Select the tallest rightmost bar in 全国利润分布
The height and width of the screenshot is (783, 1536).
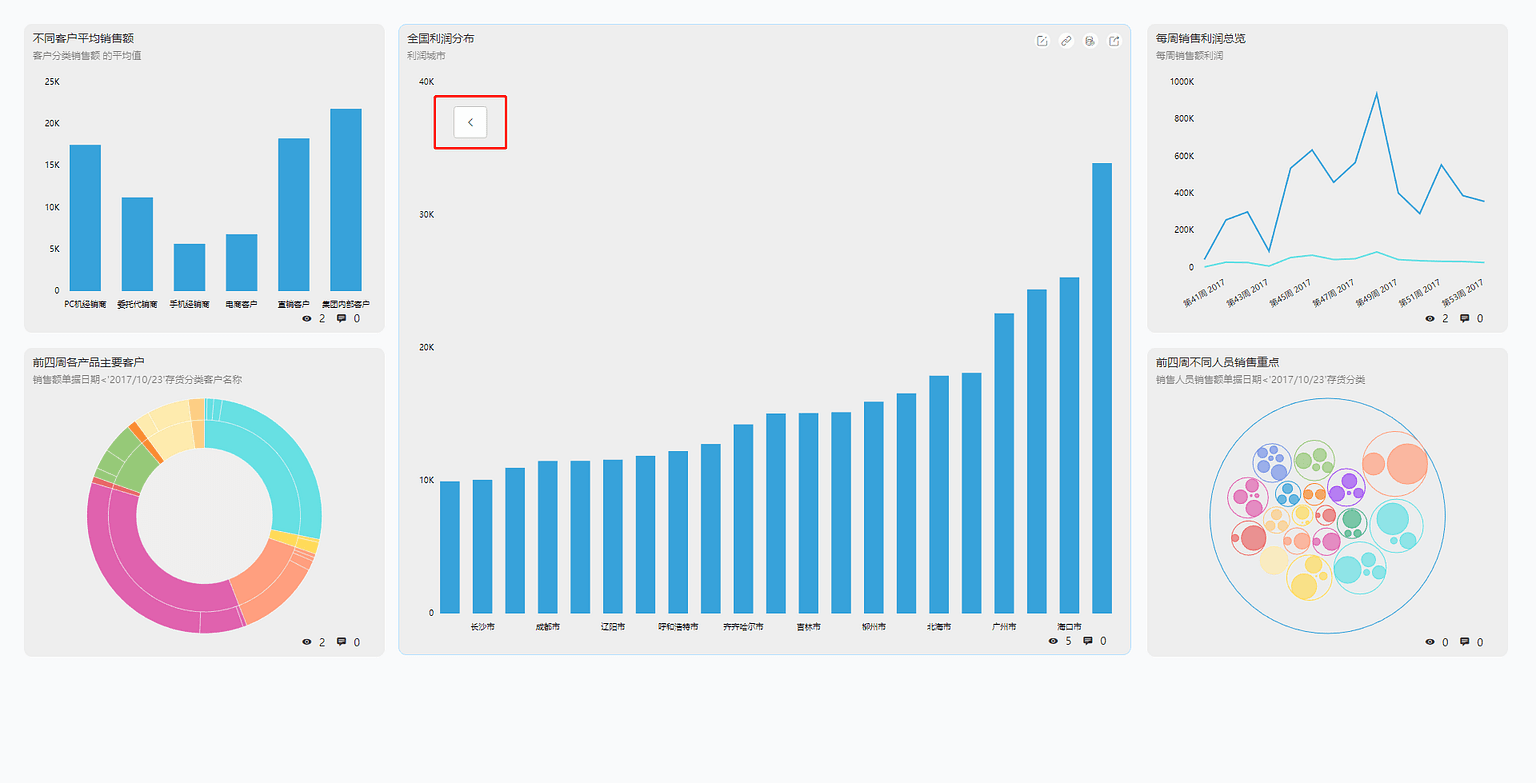click(x=1102, y=388)
